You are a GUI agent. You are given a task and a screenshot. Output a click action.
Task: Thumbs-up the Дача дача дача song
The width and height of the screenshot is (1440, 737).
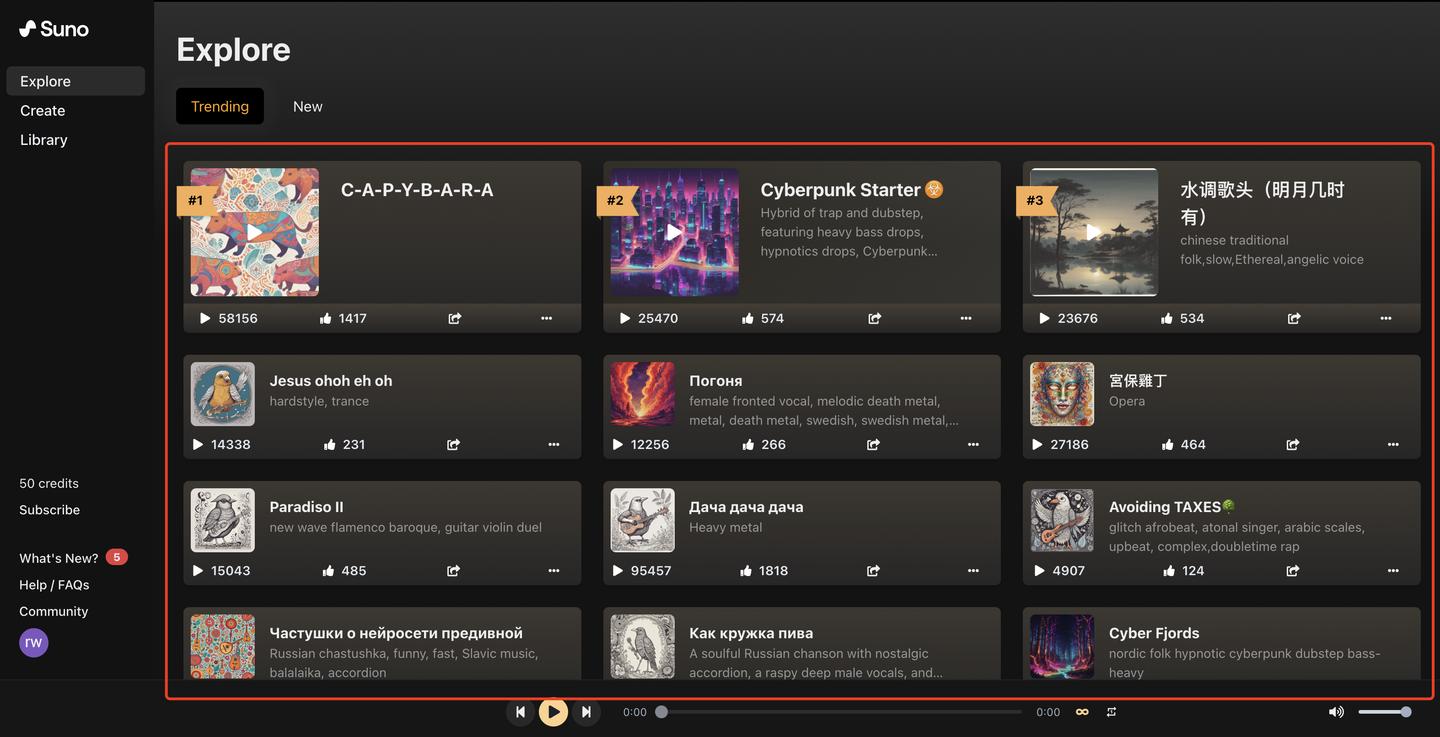[x=746, y=570]
